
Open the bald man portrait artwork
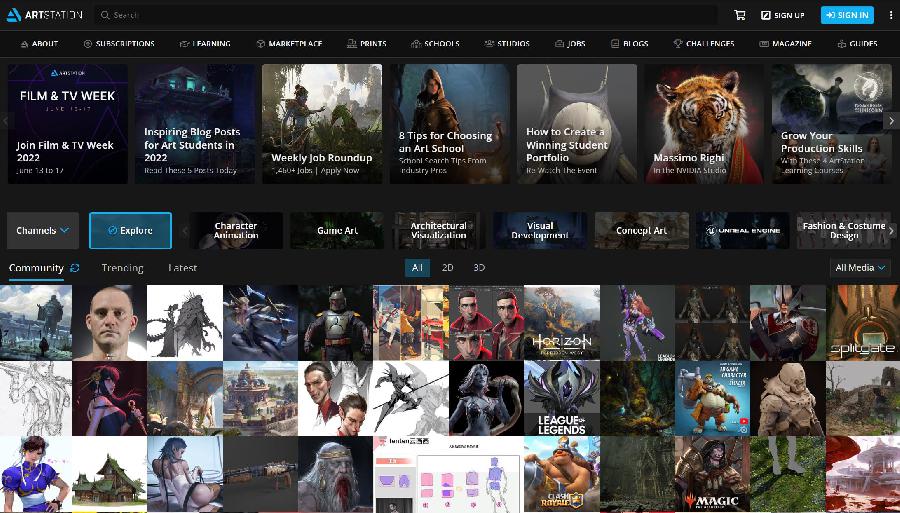point(110,322)
